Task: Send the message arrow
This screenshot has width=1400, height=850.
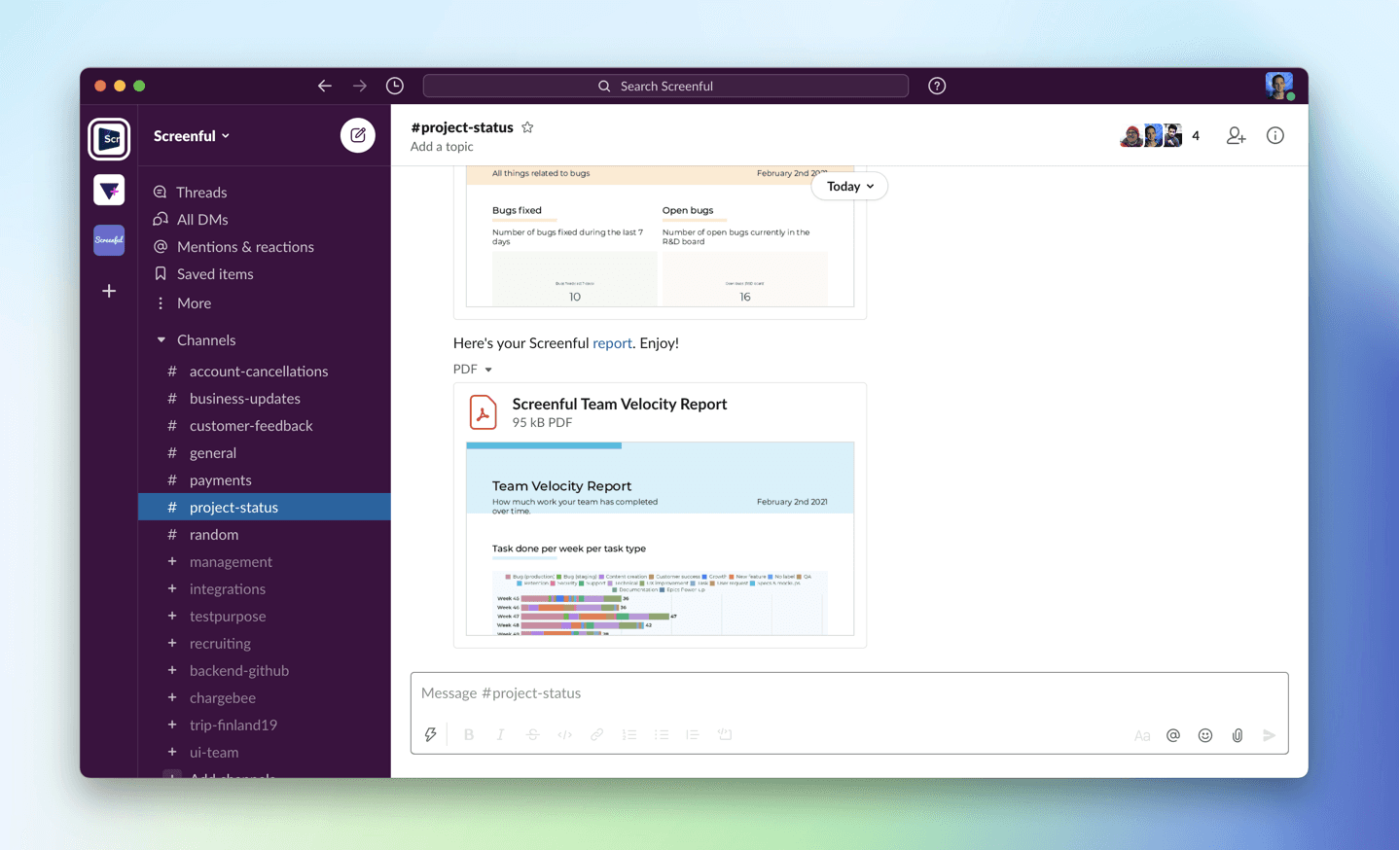Action: (1269, 735)
